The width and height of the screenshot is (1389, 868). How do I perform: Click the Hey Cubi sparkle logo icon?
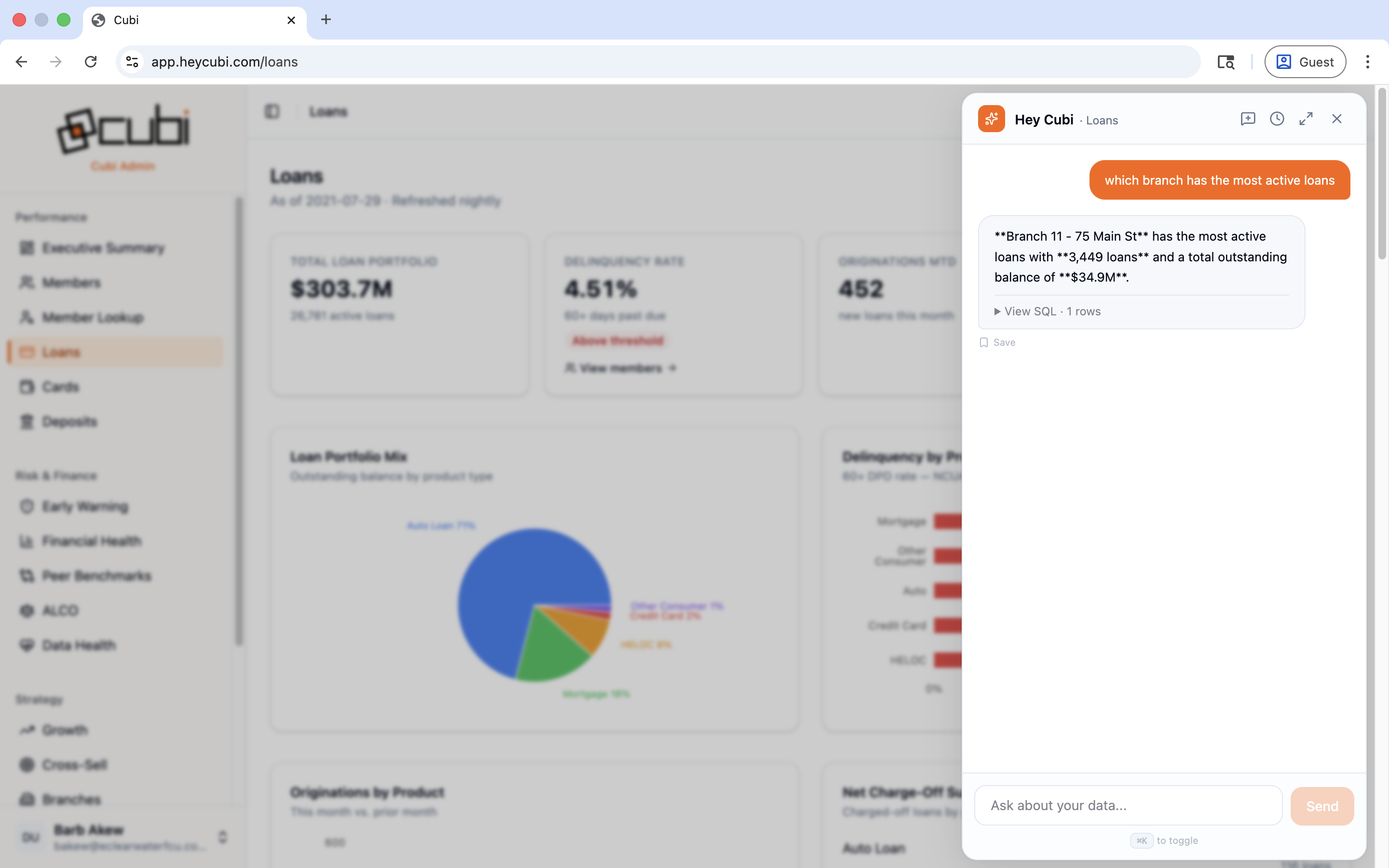click(991, 119)
